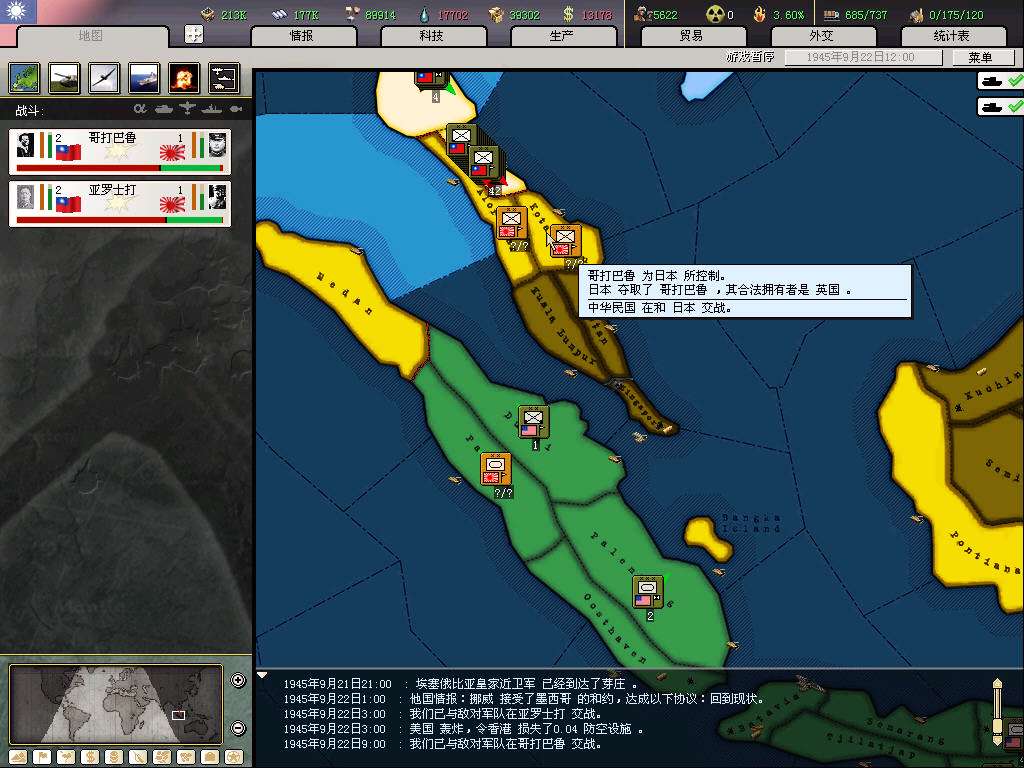Toggle the crosshair button beside 地图 tab

[x=194, y=35]
